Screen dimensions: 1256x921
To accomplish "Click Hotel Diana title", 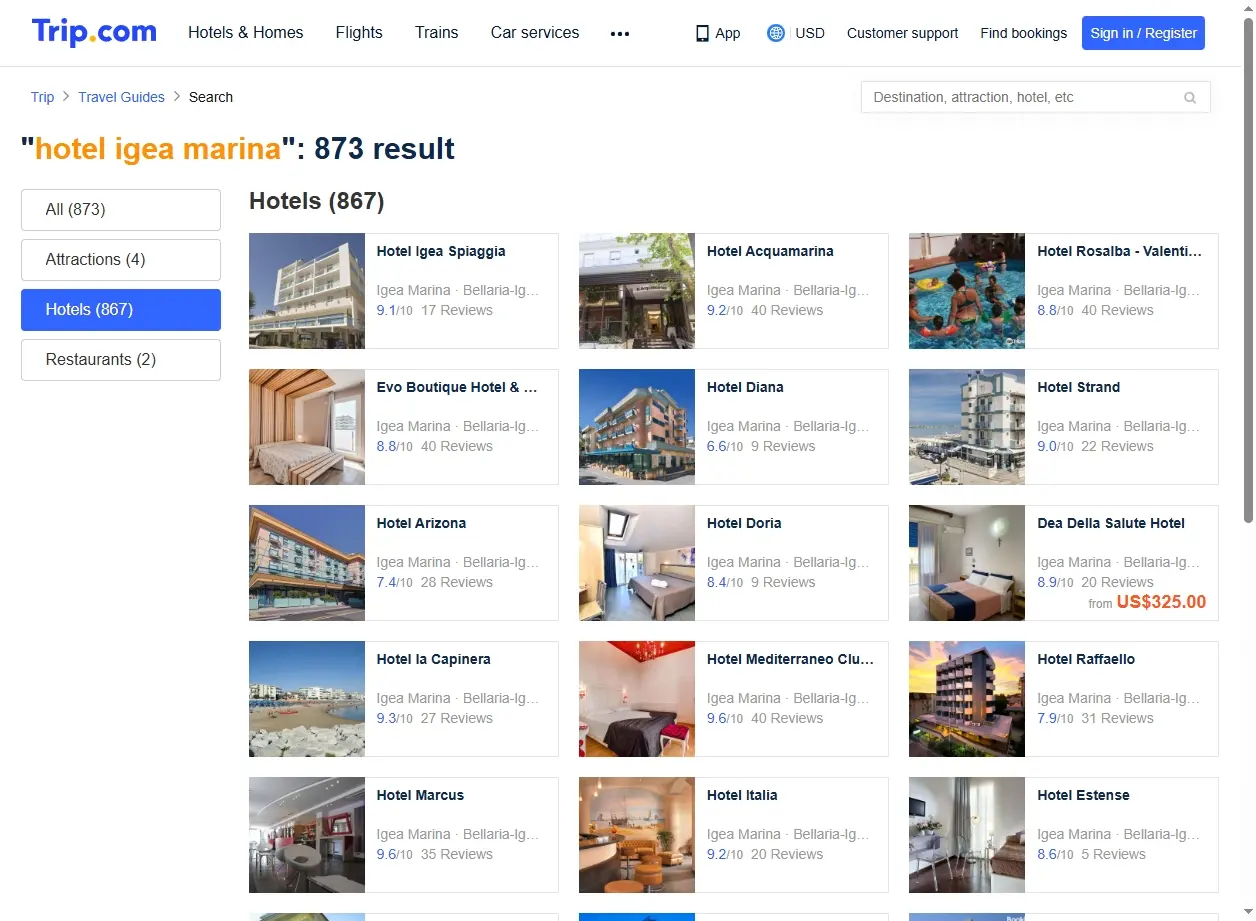I will [x=745, y=387].
